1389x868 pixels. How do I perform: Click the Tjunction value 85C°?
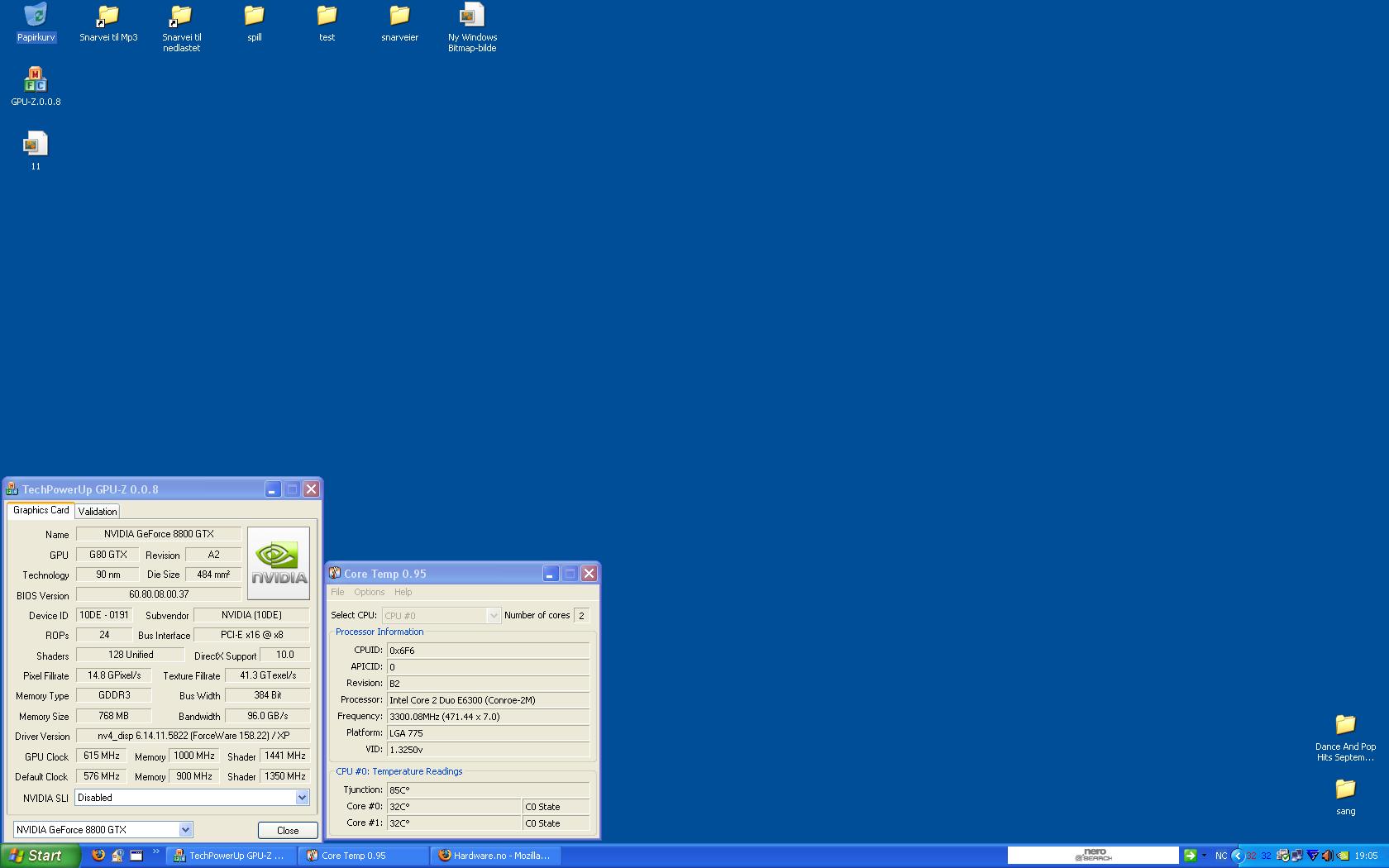[488, 789]
